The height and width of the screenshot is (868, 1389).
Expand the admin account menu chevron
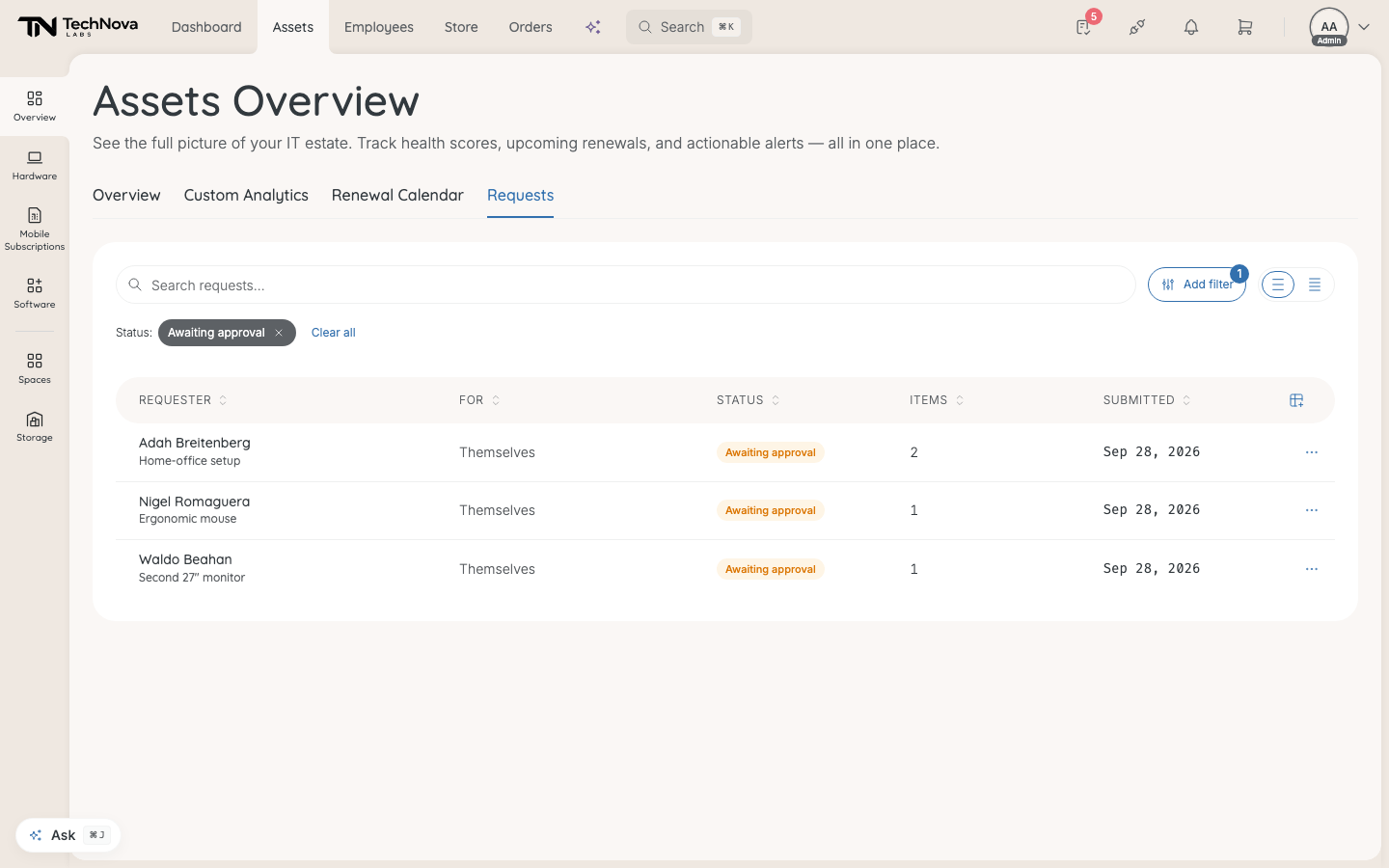tap(1364, 27)
